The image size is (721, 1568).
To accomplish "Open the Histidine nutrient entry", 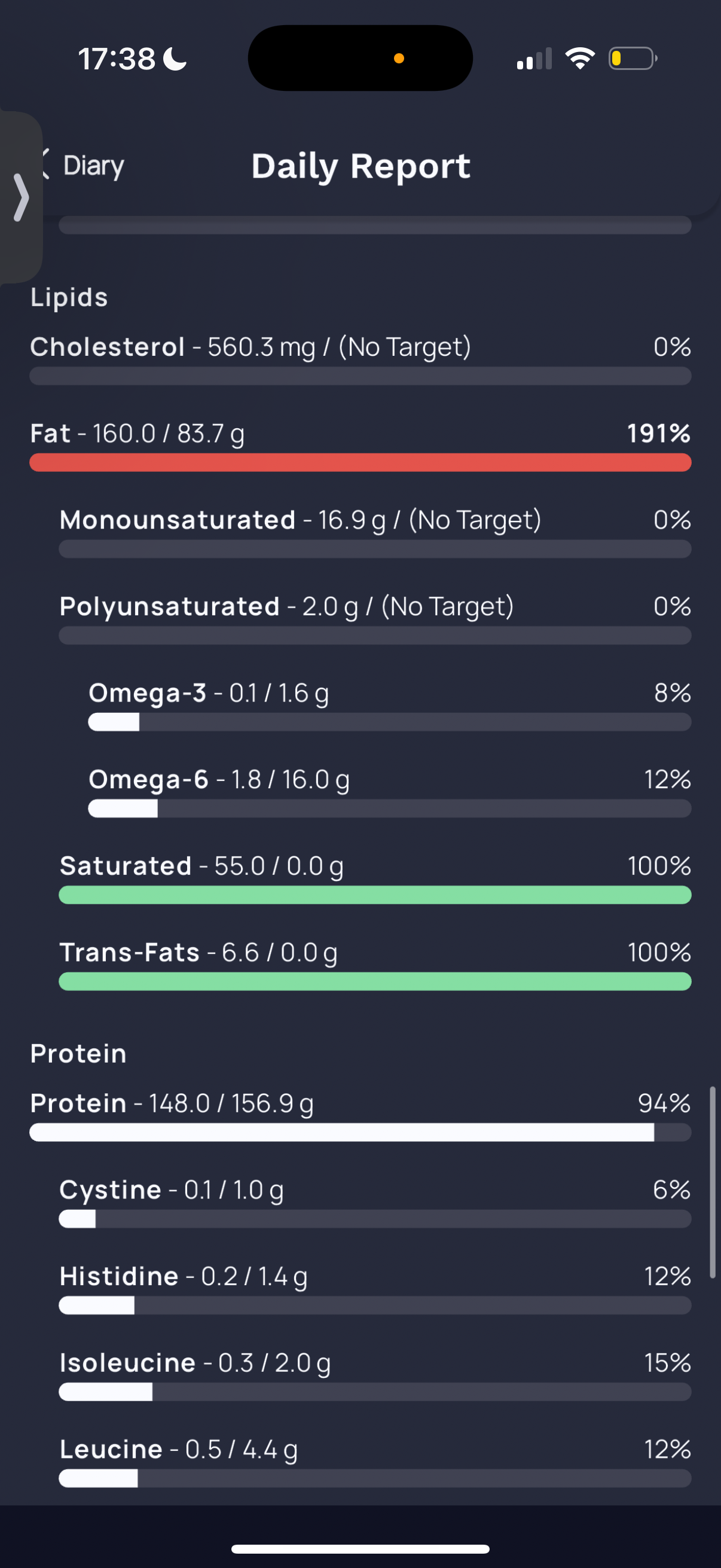I will tap(375, 1288).
